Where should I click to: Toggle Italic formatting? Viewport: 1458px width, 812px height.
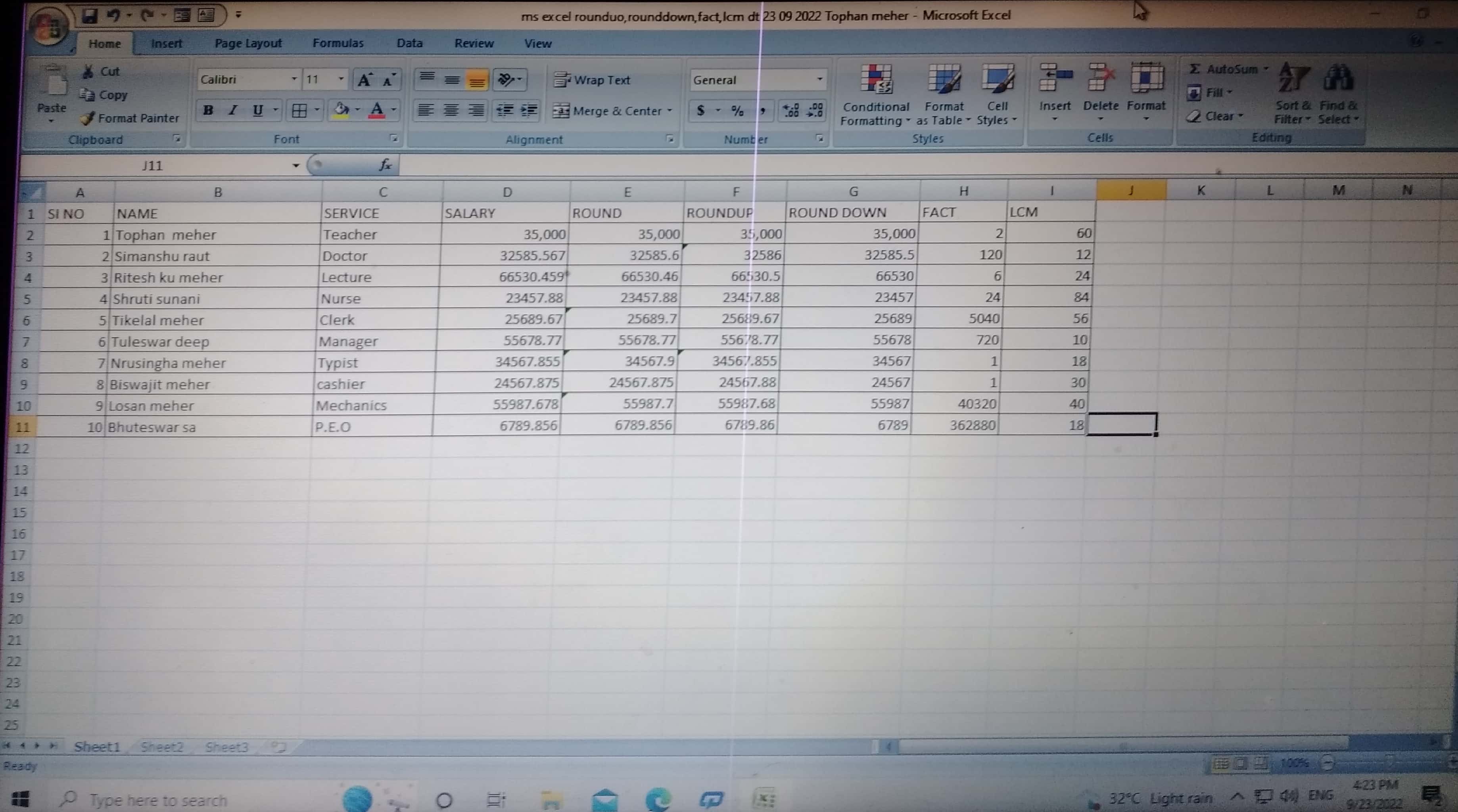coord(233,110)
